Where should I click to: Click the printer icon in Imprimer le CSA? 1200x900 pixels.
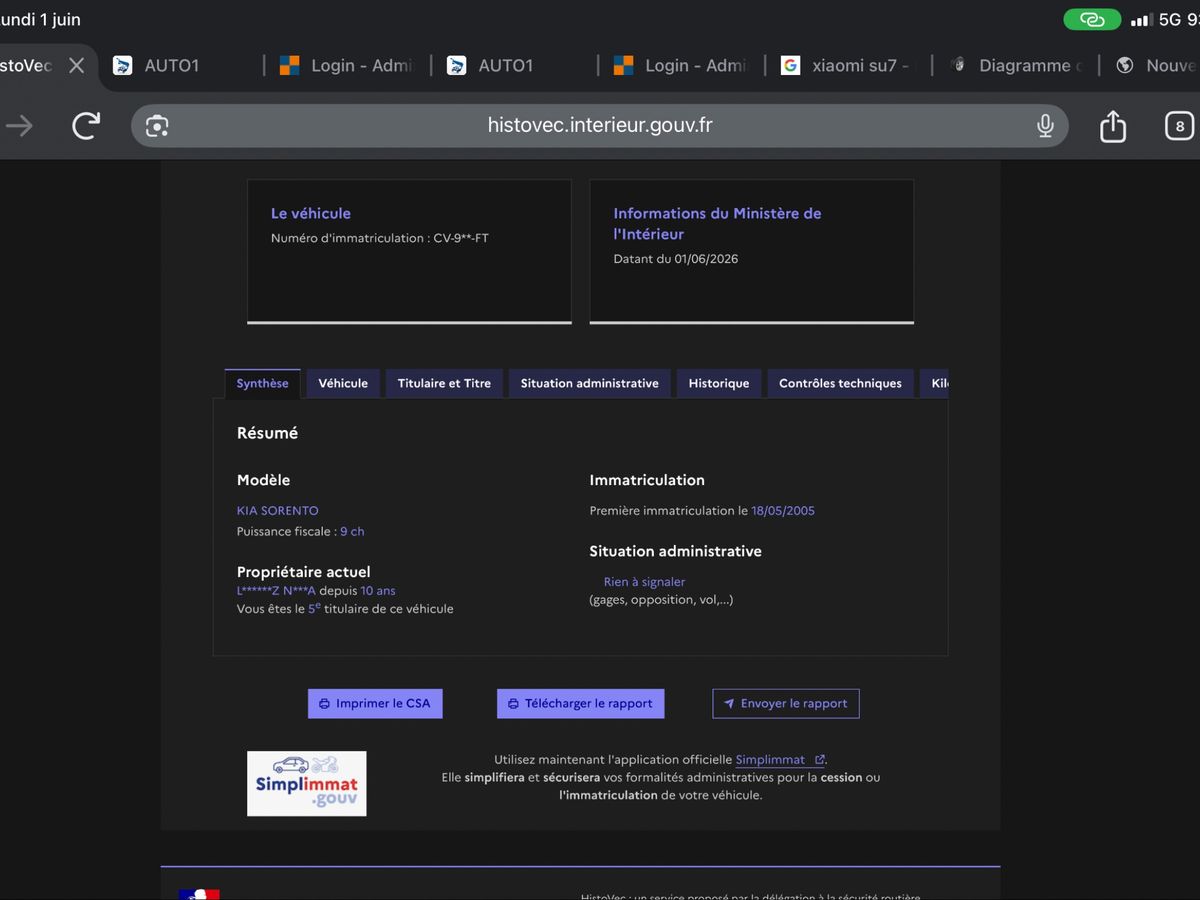click(x=324, y=704)
